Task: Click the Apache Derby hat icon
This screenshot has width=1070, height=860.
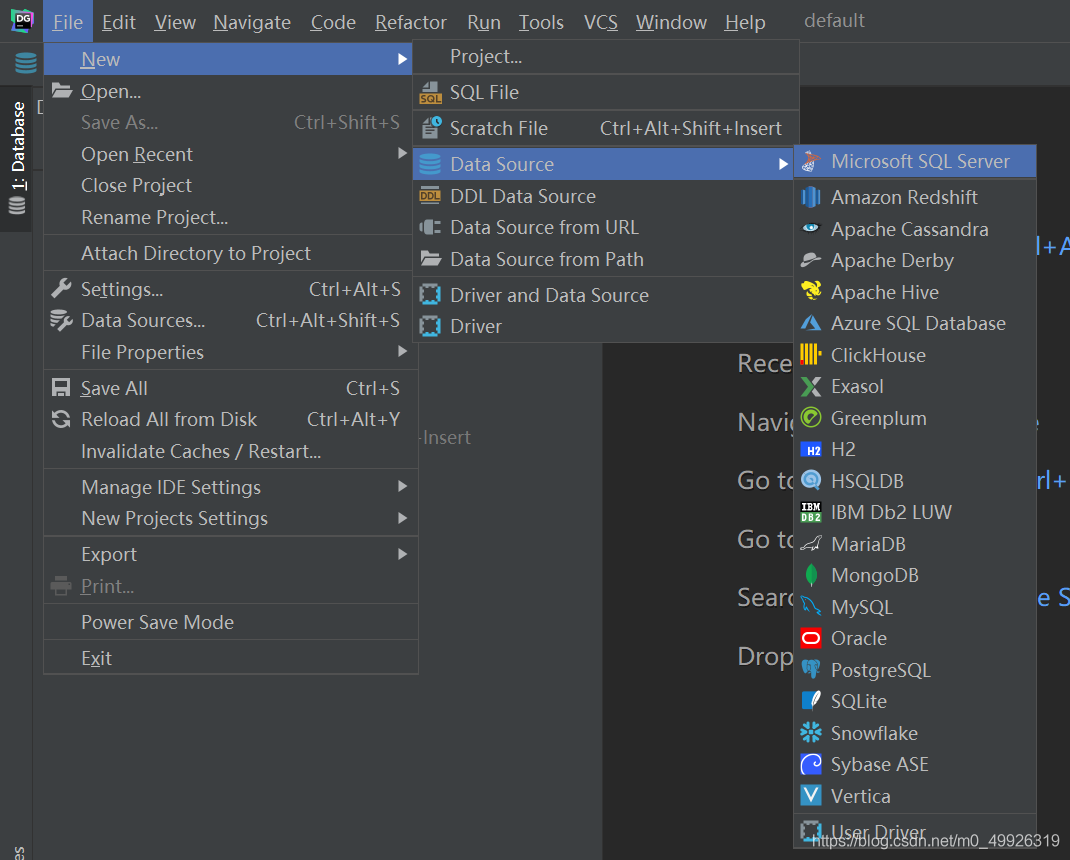Action: click(x=811, y=260)
